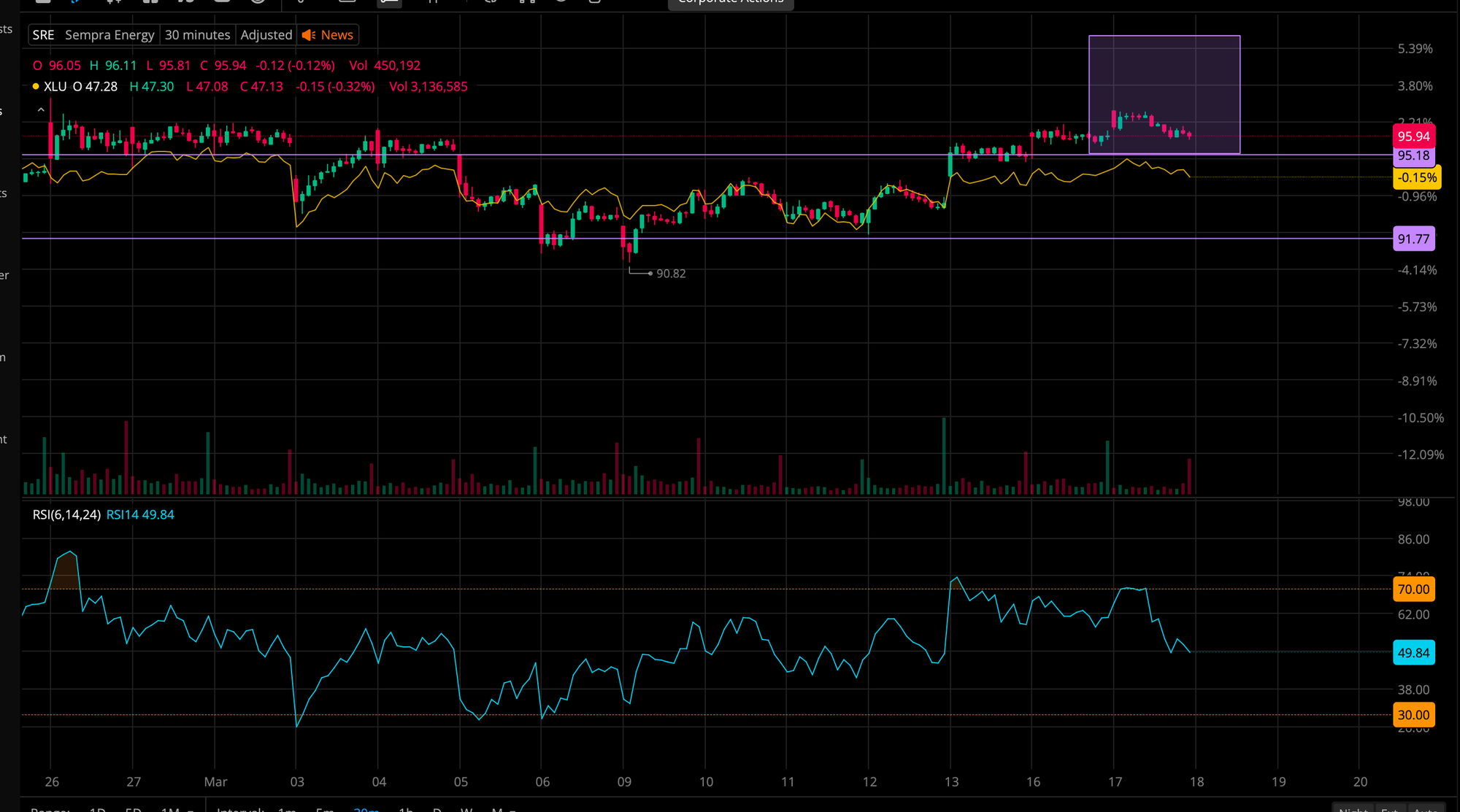The height and width of the screenshot is (812, 1460).
Task: Click the 90.82 low price marker
Action: [670, 274]
